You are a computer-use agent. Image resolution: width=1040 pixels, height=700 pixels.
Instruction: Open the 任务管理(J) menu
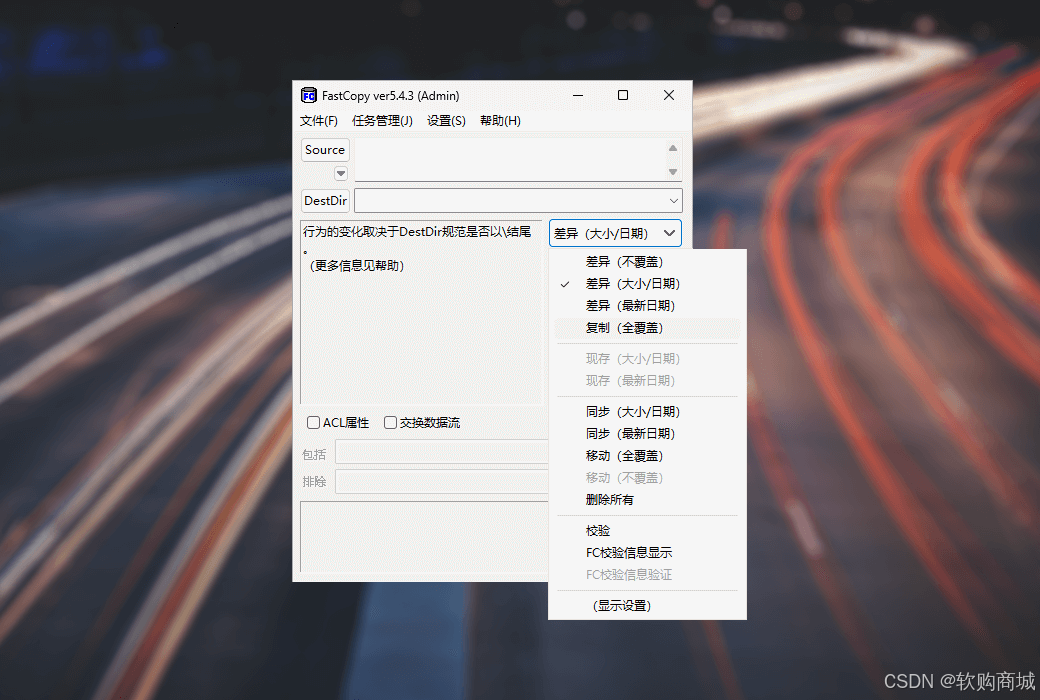(x=382, y=120)
